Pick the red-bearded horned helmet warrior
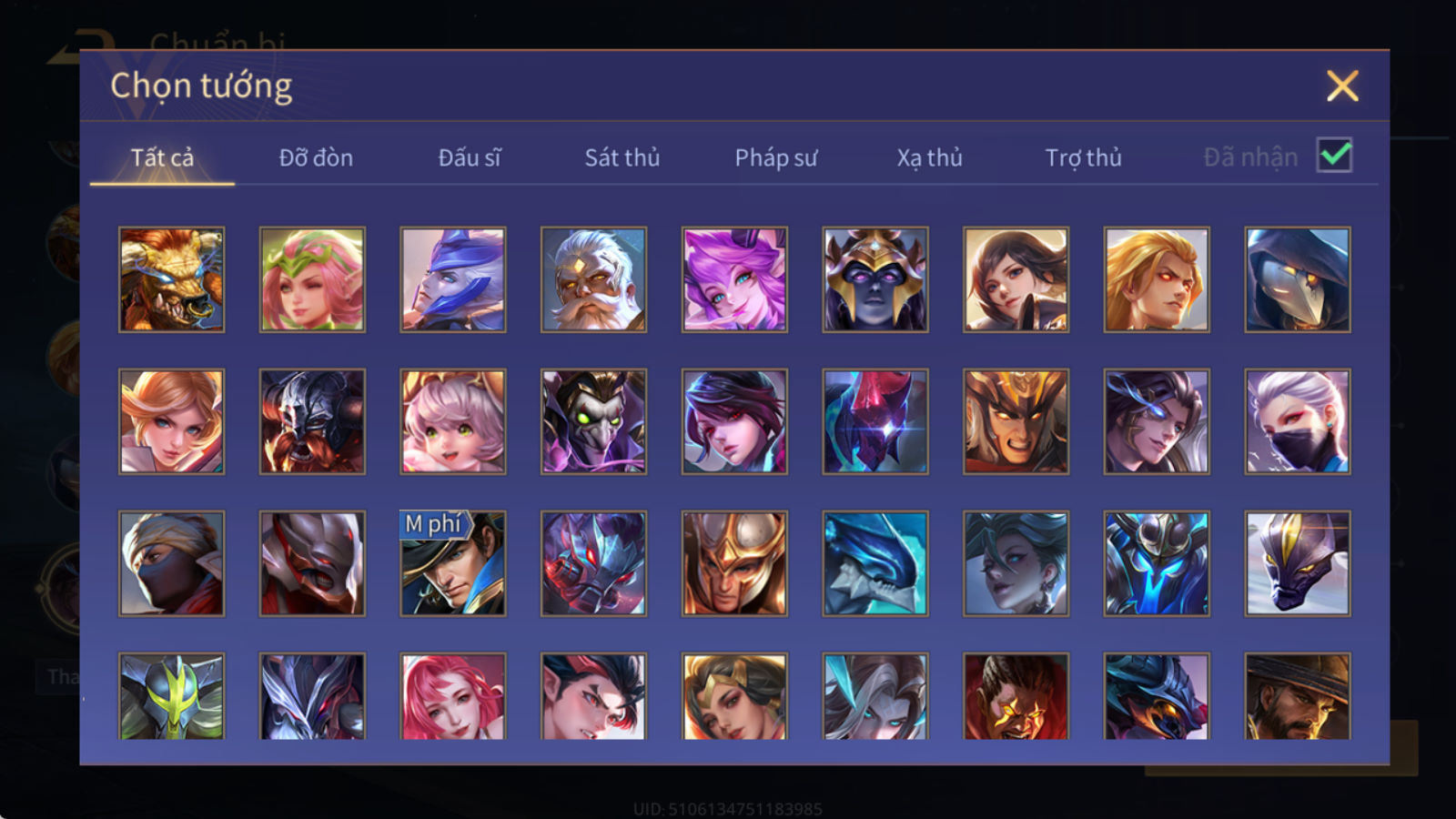The height and width of the screenshot is (819, 1456). tap(312, 421)
